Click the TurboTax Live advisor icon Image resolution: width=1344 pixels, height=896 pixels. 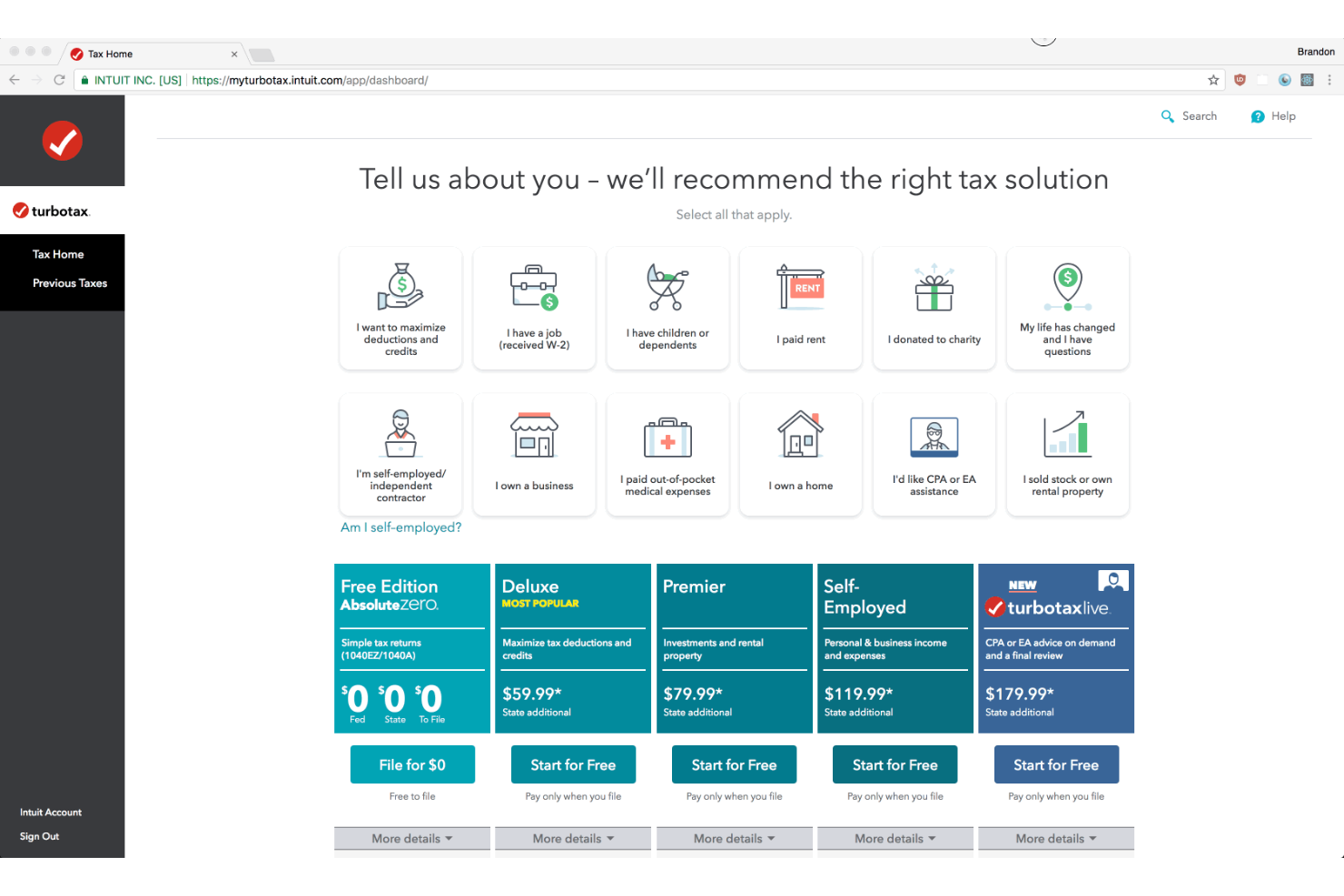1113,580
